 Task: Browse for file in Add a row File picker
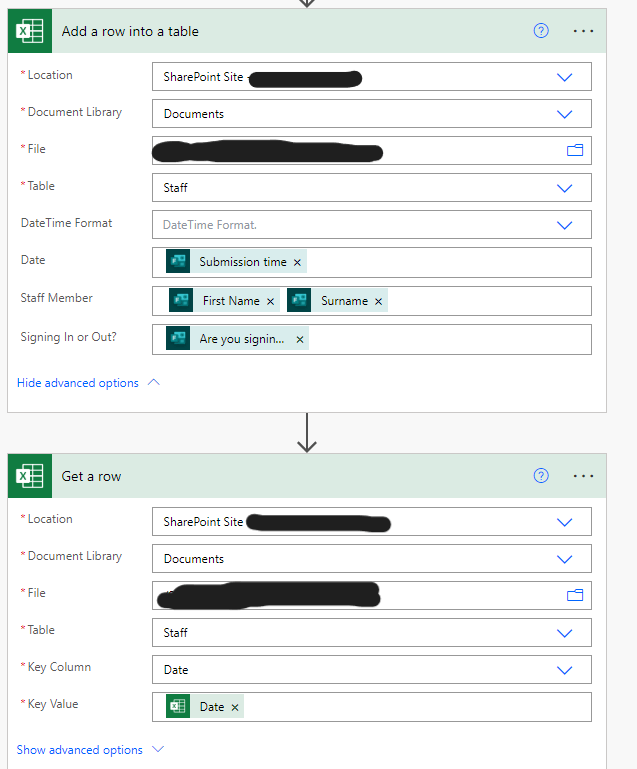tap(575, 150)
